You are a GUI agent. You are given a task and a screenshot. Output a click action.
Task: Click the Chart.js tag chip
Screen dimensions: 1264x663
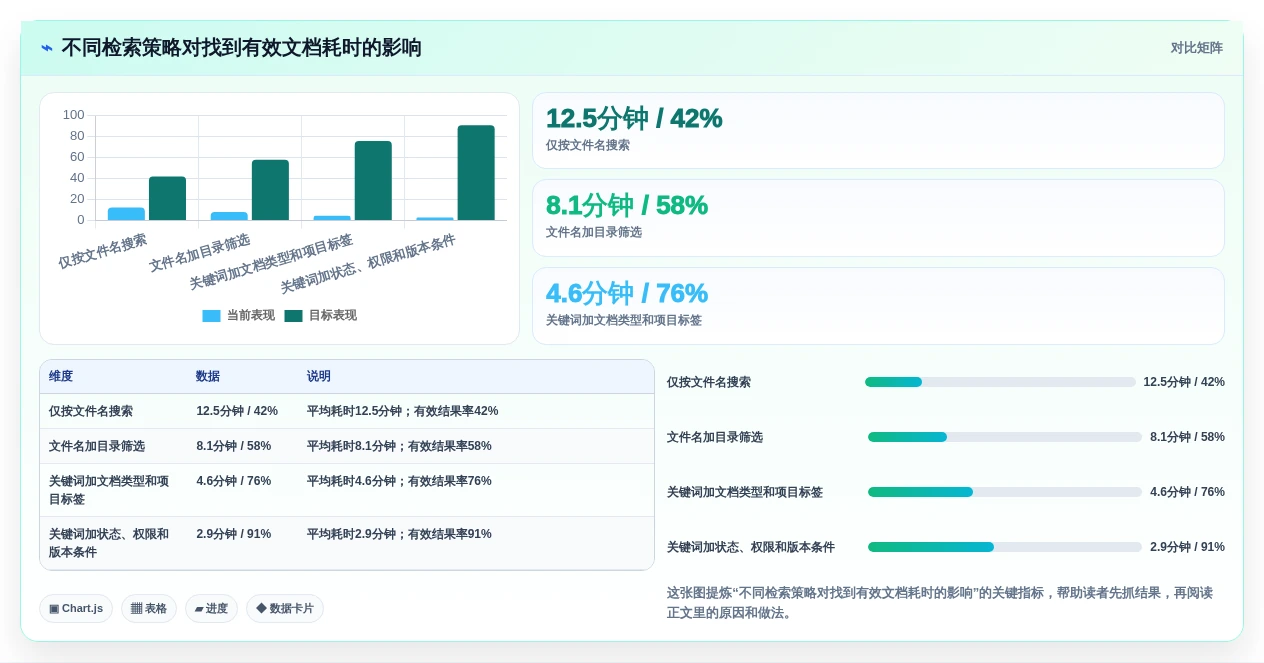(x=76, y=608)
